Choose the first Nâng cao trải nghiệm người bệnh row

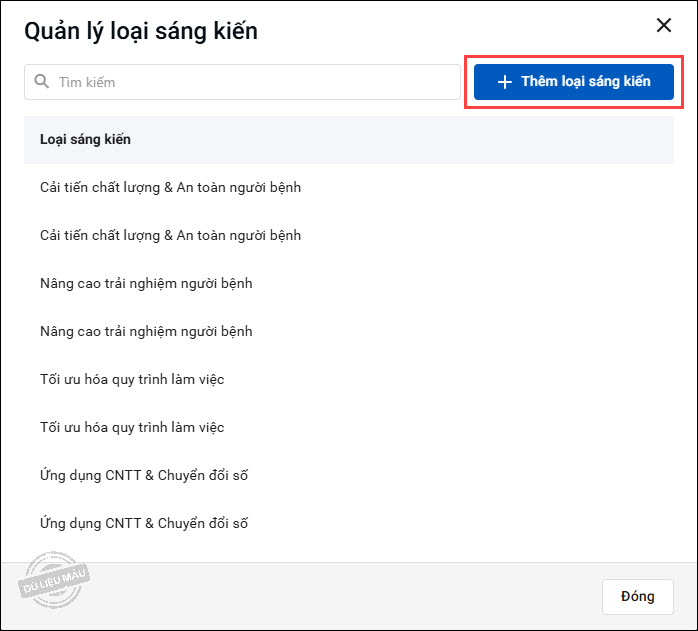[146, 283]
